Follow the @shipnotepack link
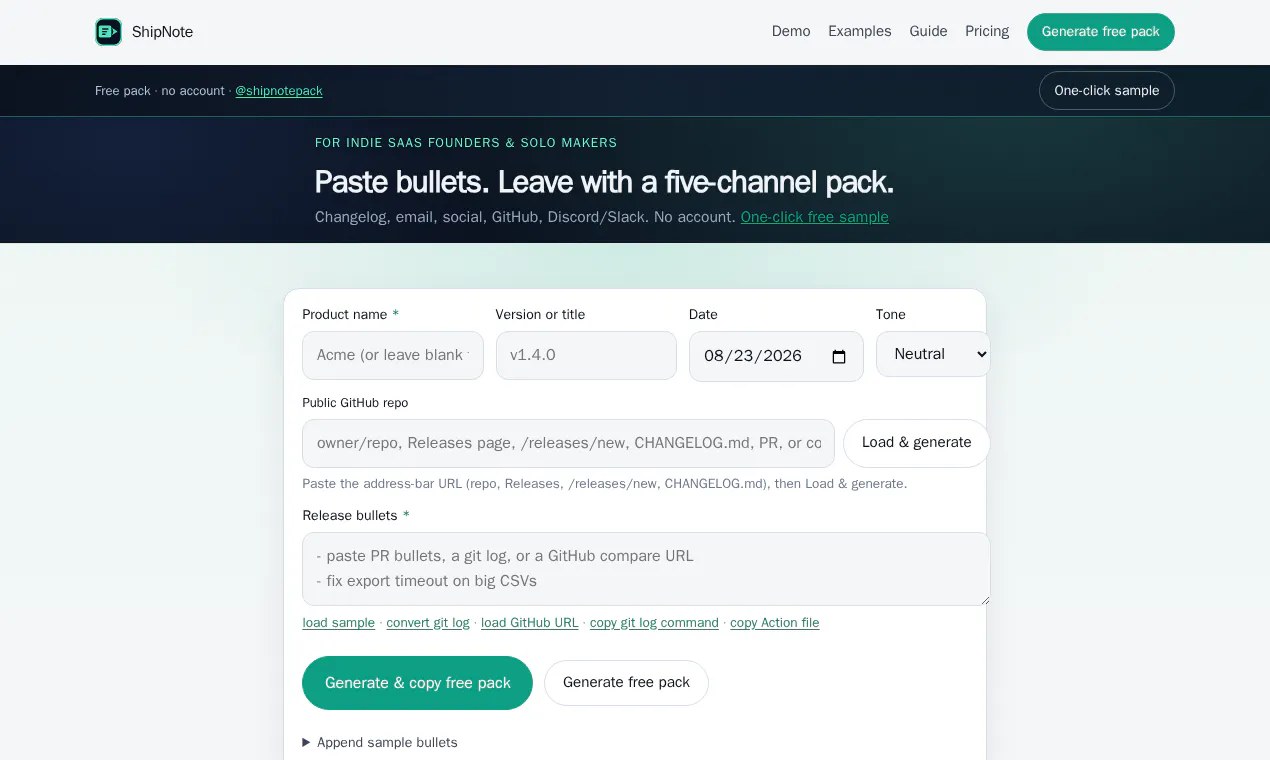1270x760 pixels. click(279, 91)
